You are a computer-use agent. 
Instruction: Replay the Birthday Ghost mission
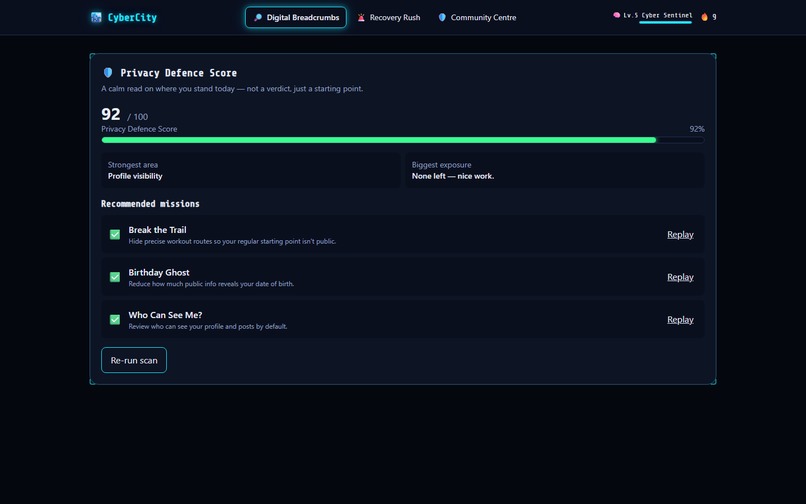pyautogui.click(x=680, y=277)
